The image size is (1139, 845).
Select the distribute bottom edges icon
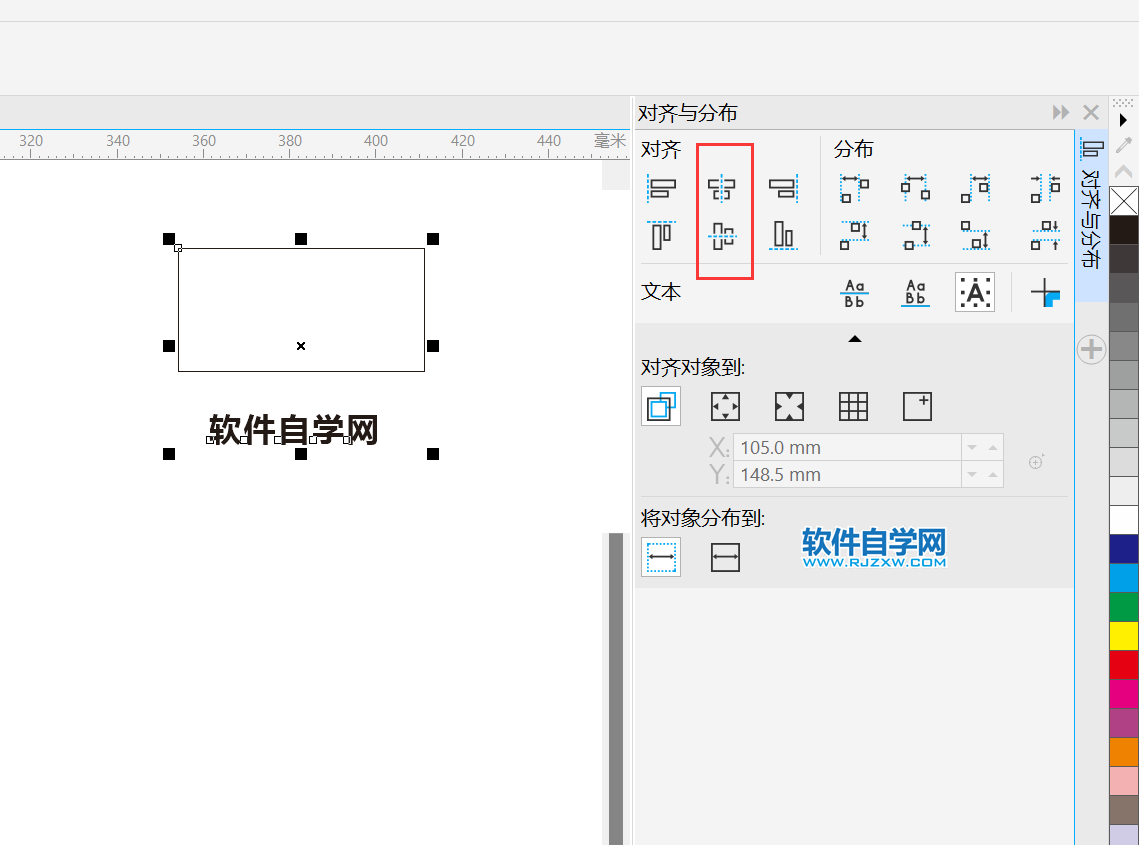[975, 235]
